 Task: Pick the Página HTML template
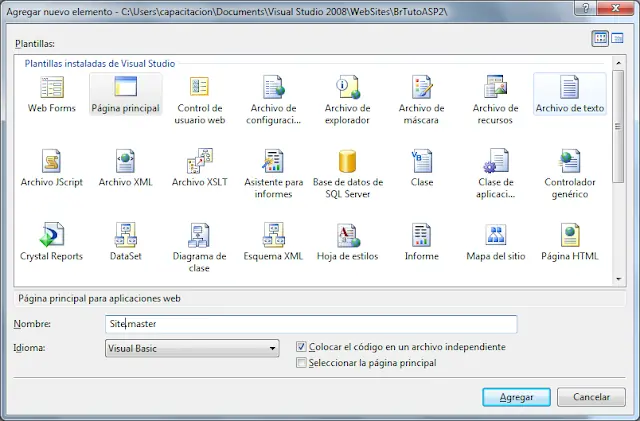tap(569, 242)
